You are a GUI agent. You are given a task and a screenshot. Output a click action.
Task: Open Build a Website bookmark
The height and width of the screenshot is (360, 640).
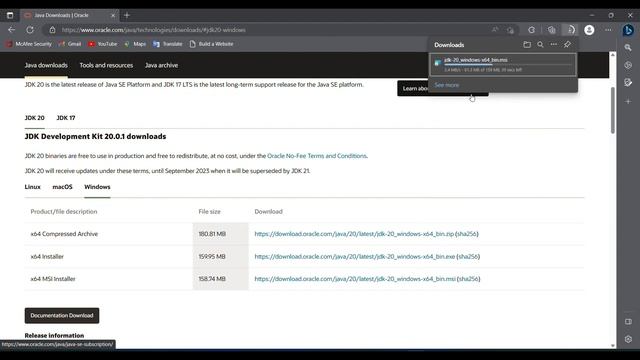pos(211,44)
